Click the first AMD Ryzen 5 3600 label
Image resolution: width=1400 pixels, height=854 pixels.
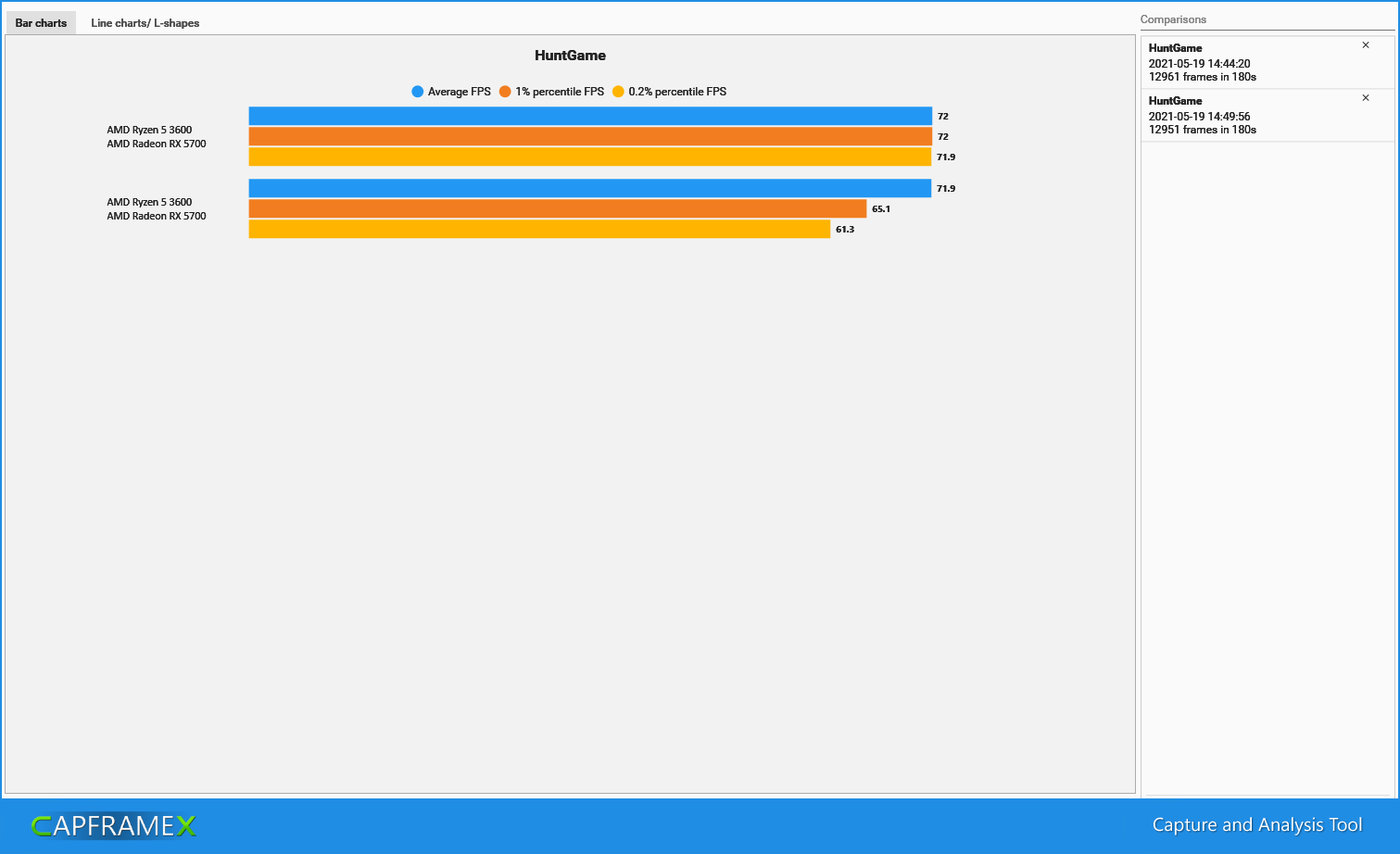point(149,130)
